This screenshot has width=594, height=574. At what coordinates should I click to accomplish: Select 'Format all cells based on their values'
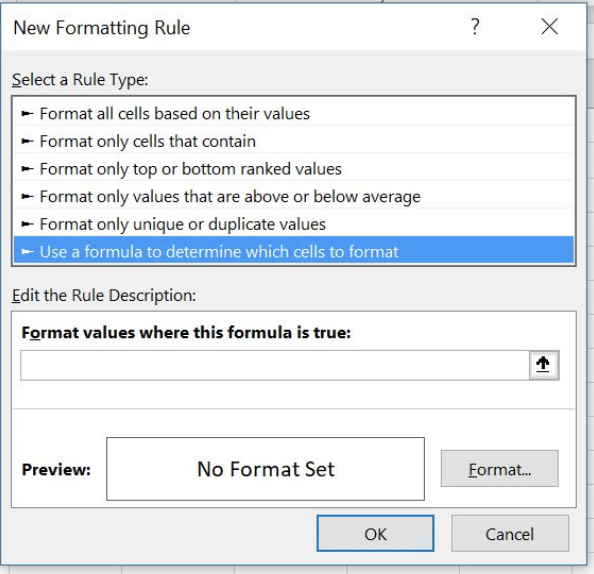coord(294,113)
